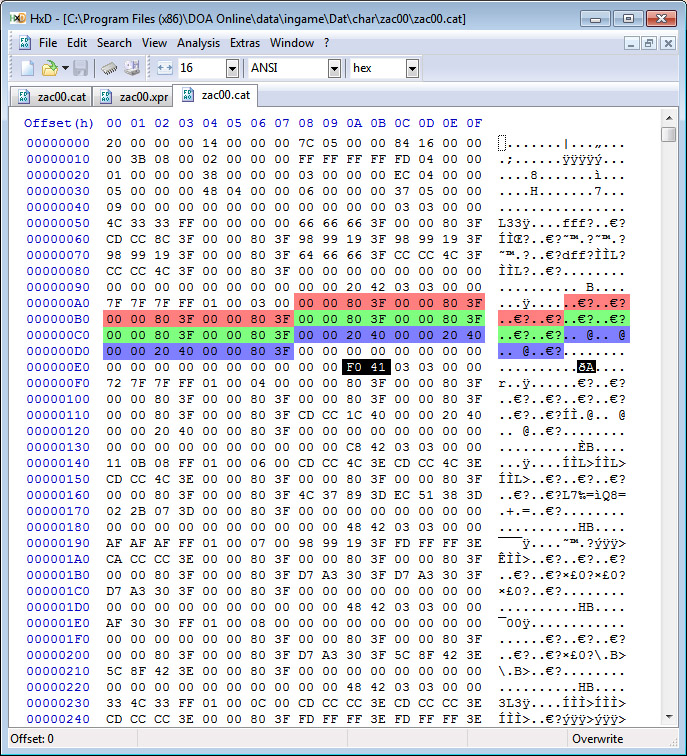The height and width of the screenshot is (756, 687).
Task: Click byte EC in row 00000020
Action: 402,175
